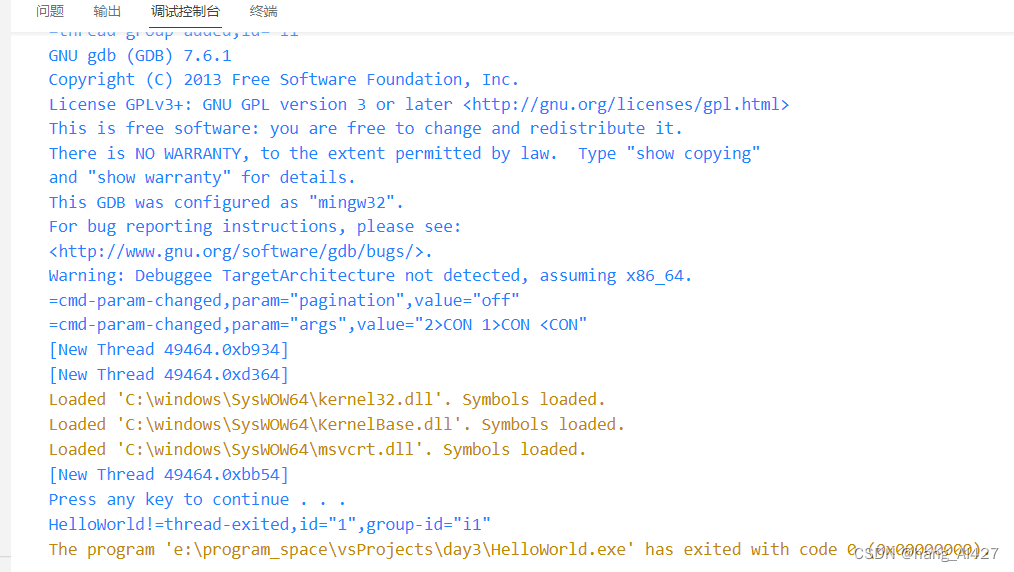Screen dimensions: 1014x572
Task: Select the Loaded KernelBase.dll line
Action: [x=336, y=424]
